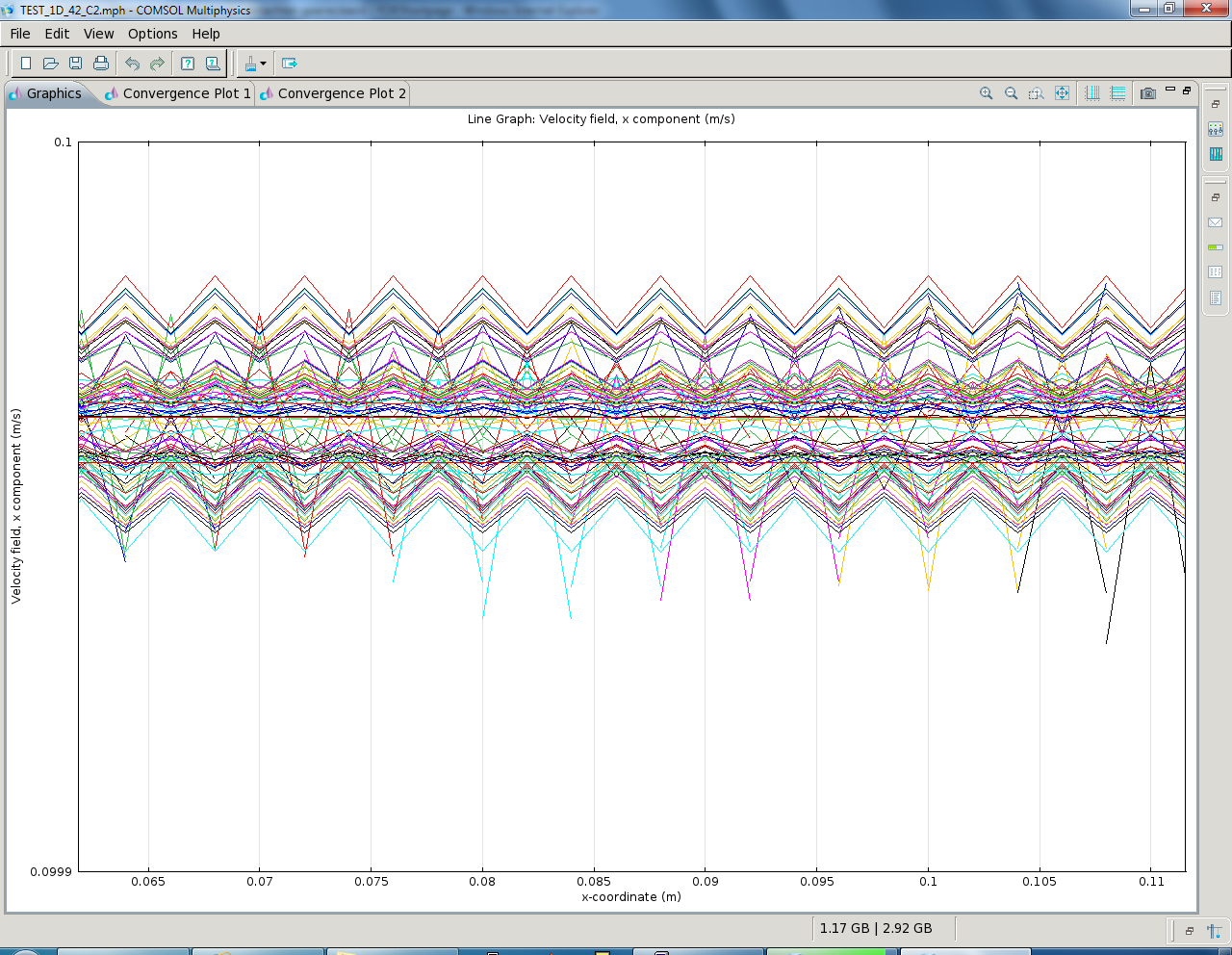Restore the upper right docked panel
Screen dimensions: 1232x955
coord(1216,104)
